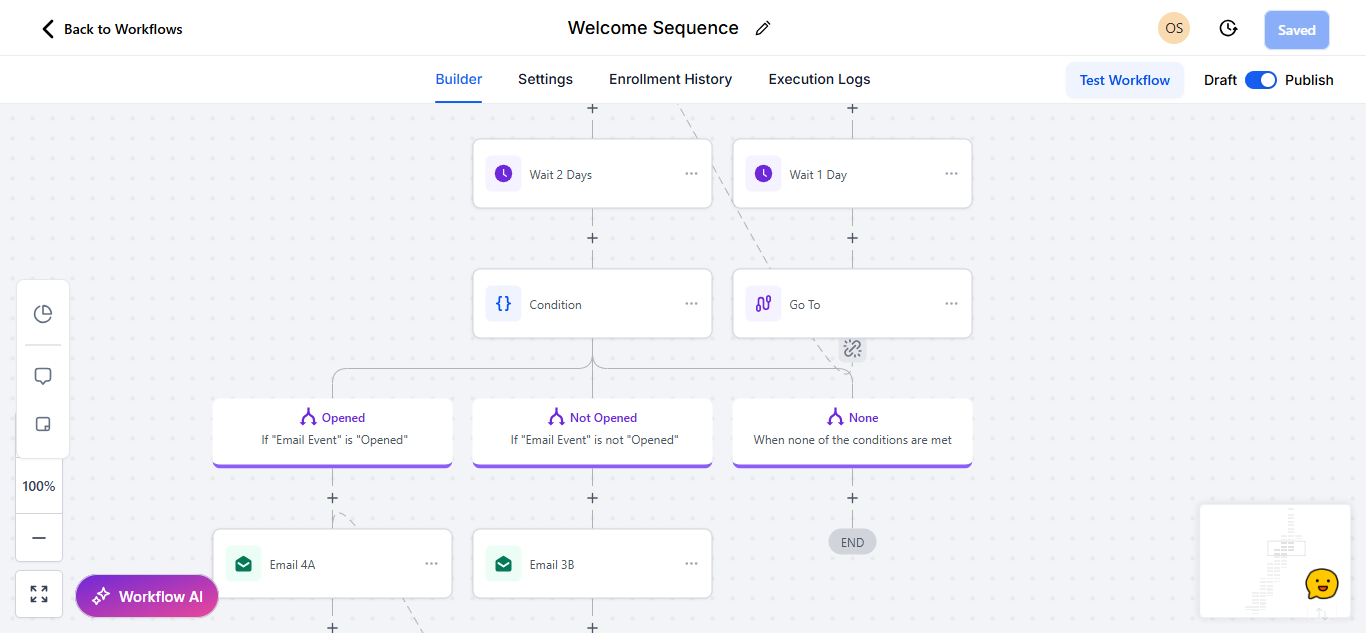Select the Wait 1 Day clock icon
Viewport: 1366px width, 633px height.
click(x=764, y=174)
